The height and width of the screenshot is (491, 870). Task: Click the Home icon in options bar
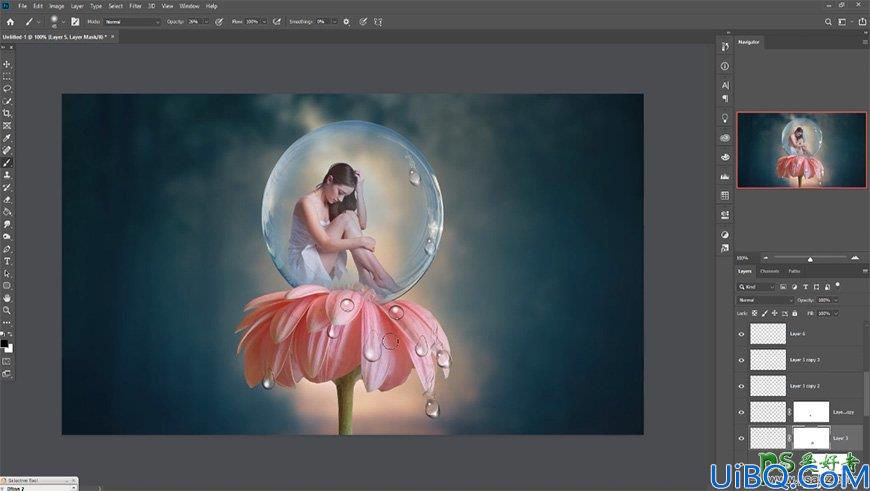click(10, 22)
